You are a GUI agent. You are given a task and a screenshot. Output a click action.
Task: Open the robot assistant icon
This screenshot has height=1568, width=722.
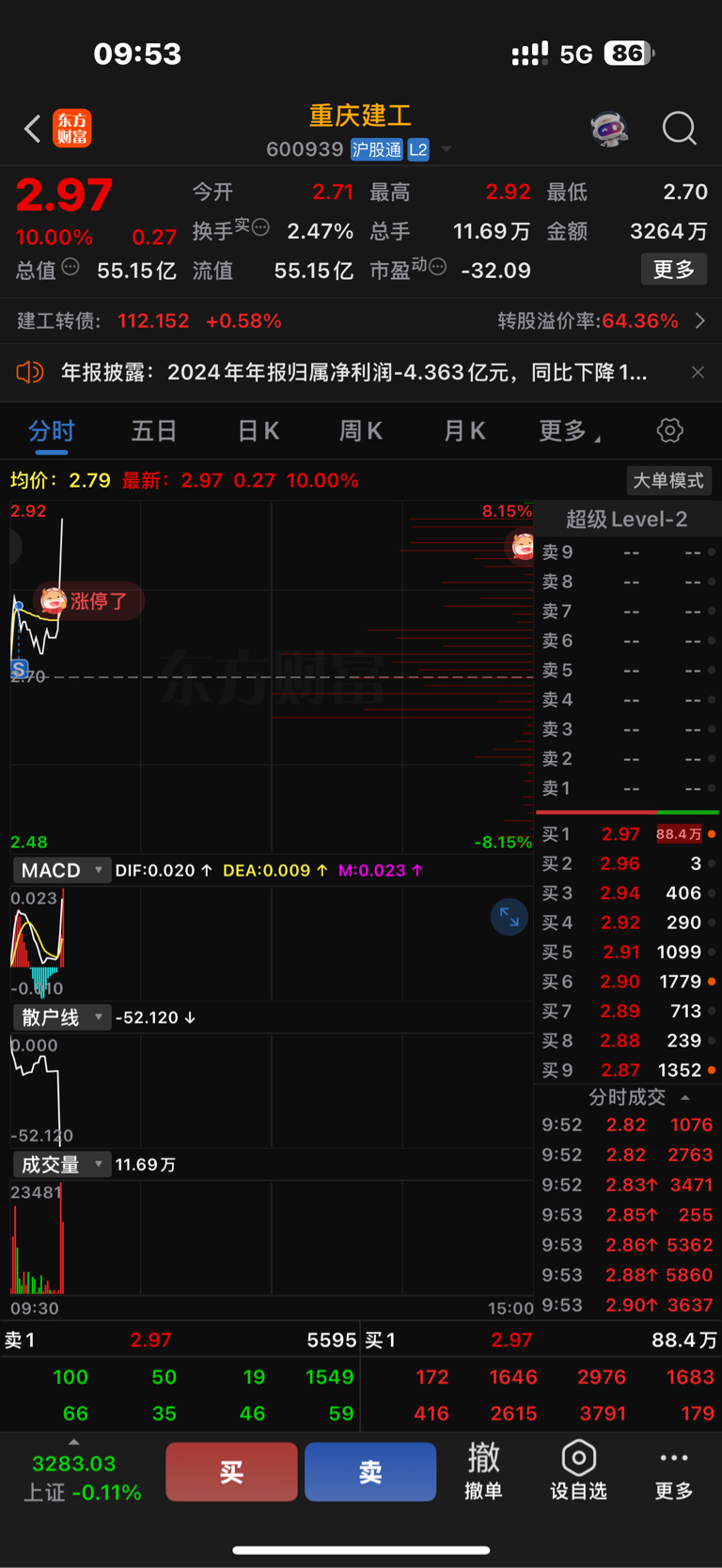[x=609, y=129]
